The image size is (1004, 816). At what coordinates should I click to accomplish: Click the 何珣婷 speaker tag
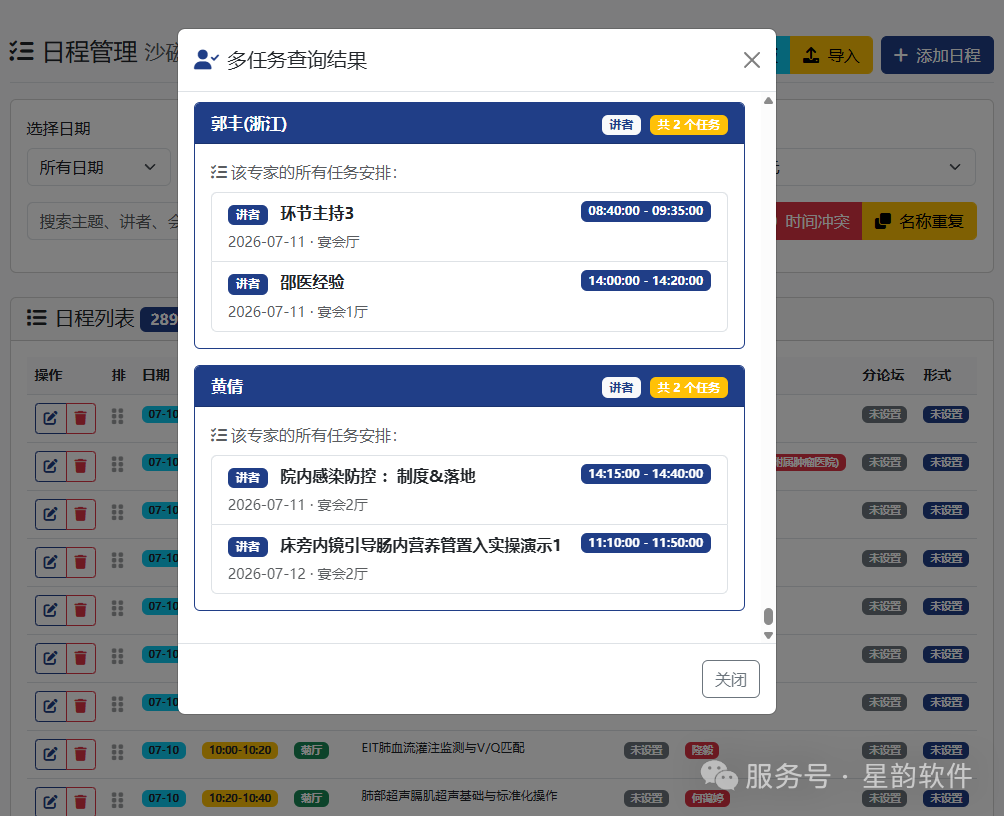click(x=708, y=798)
